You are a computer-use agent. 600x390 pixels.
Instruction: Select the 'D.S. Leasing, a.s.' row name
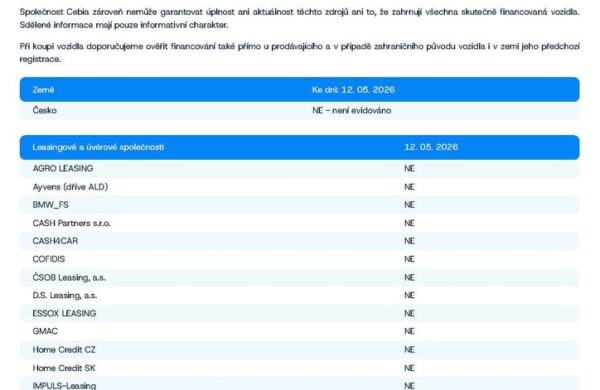pyautogui.click(x=65, y=295)
